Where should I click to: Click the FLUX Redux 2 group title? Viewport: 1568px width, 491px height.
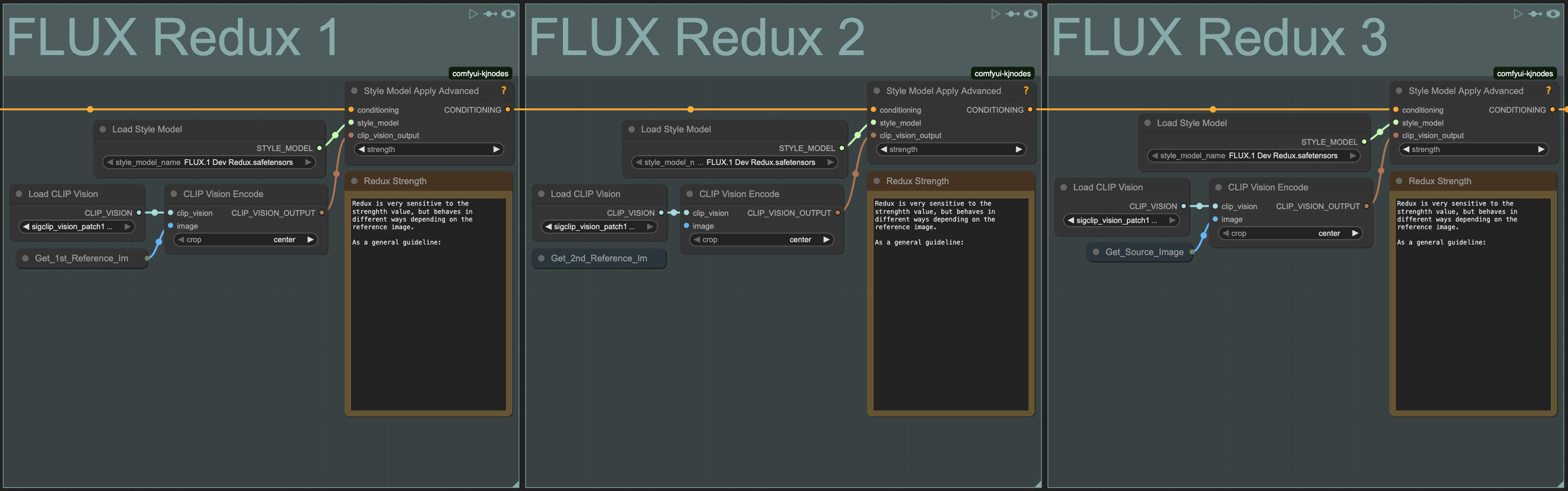(696, 38)
